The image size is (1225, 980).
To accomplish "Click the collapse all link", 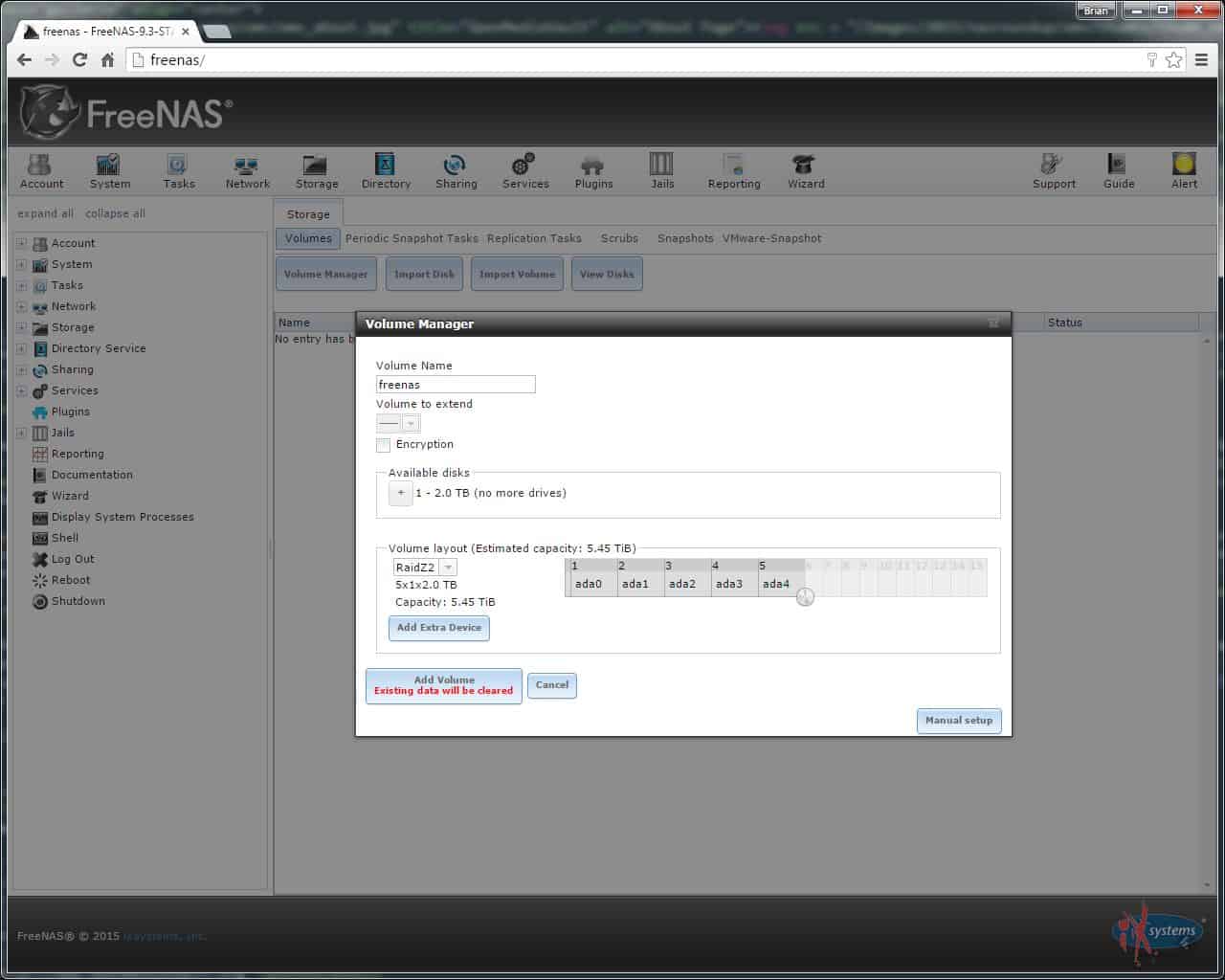I will pyautogui.click(x=115, y=213).
